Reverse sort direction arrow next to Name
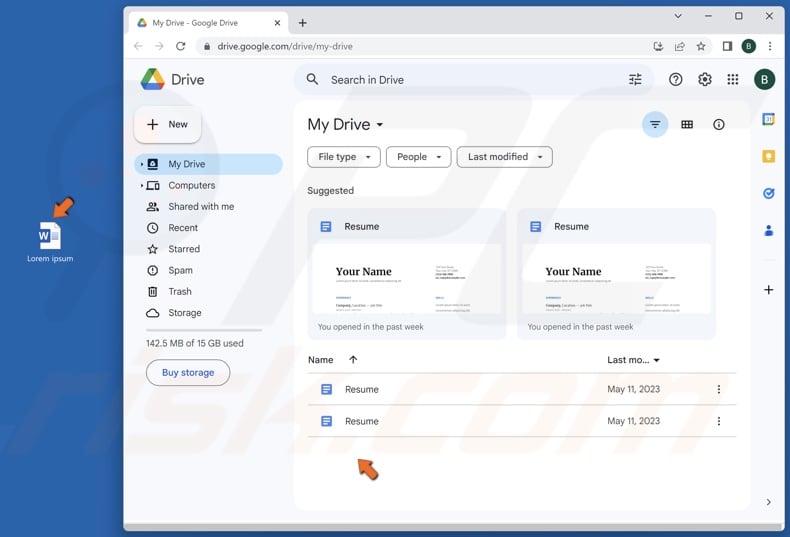 [x=353, y=360]
